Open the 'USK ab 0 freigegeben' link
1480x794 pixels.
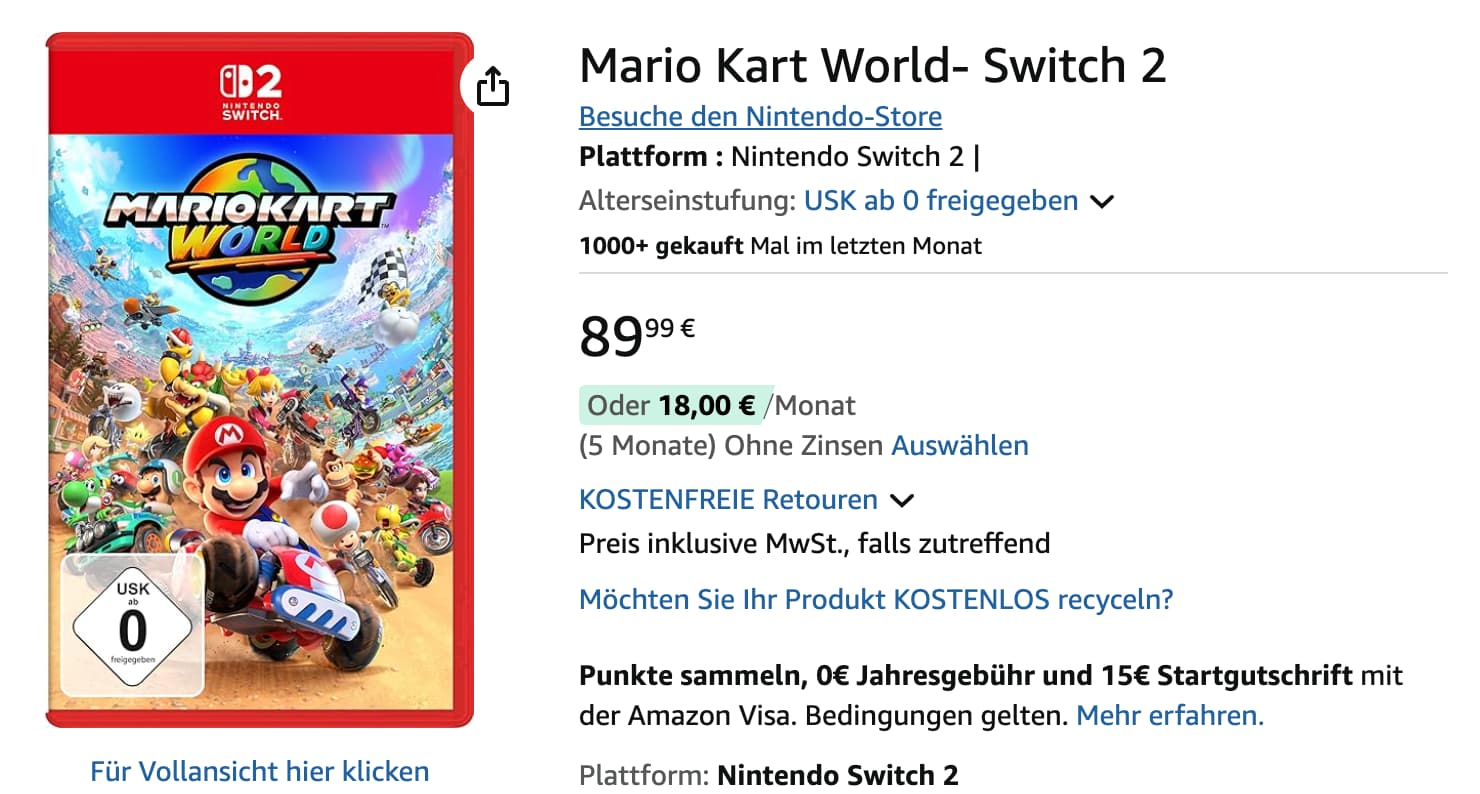point(940,201)
